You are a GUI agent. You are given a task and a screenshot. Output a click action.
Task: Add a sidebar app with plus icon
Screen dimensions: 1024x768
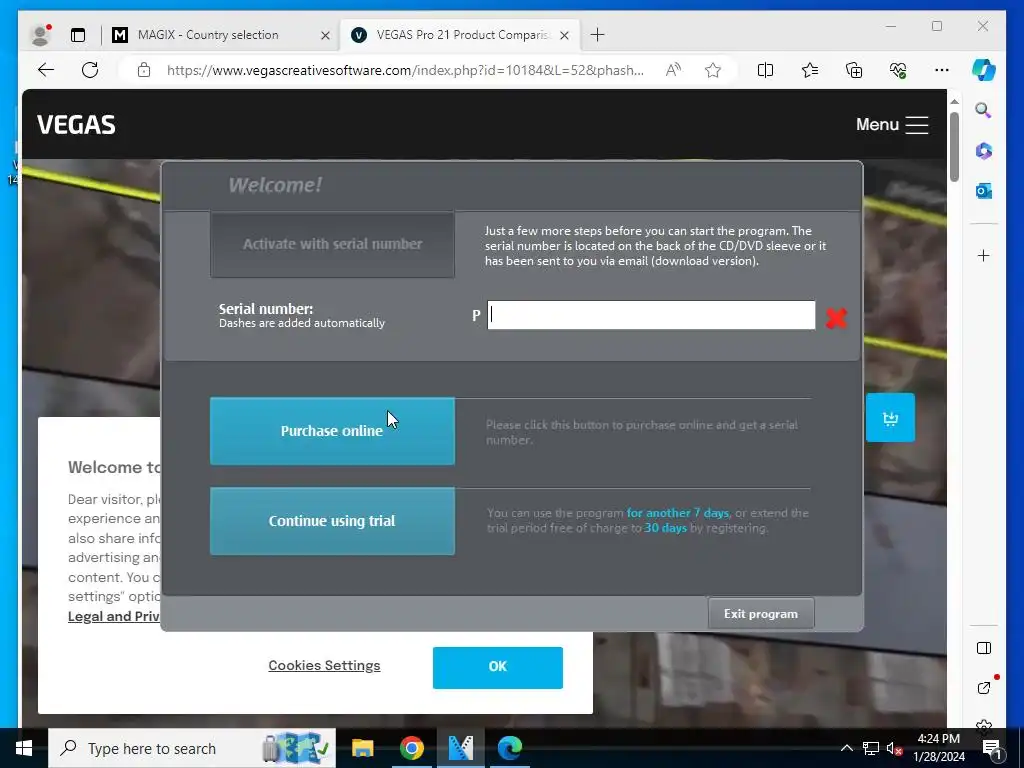click(984, 255)
